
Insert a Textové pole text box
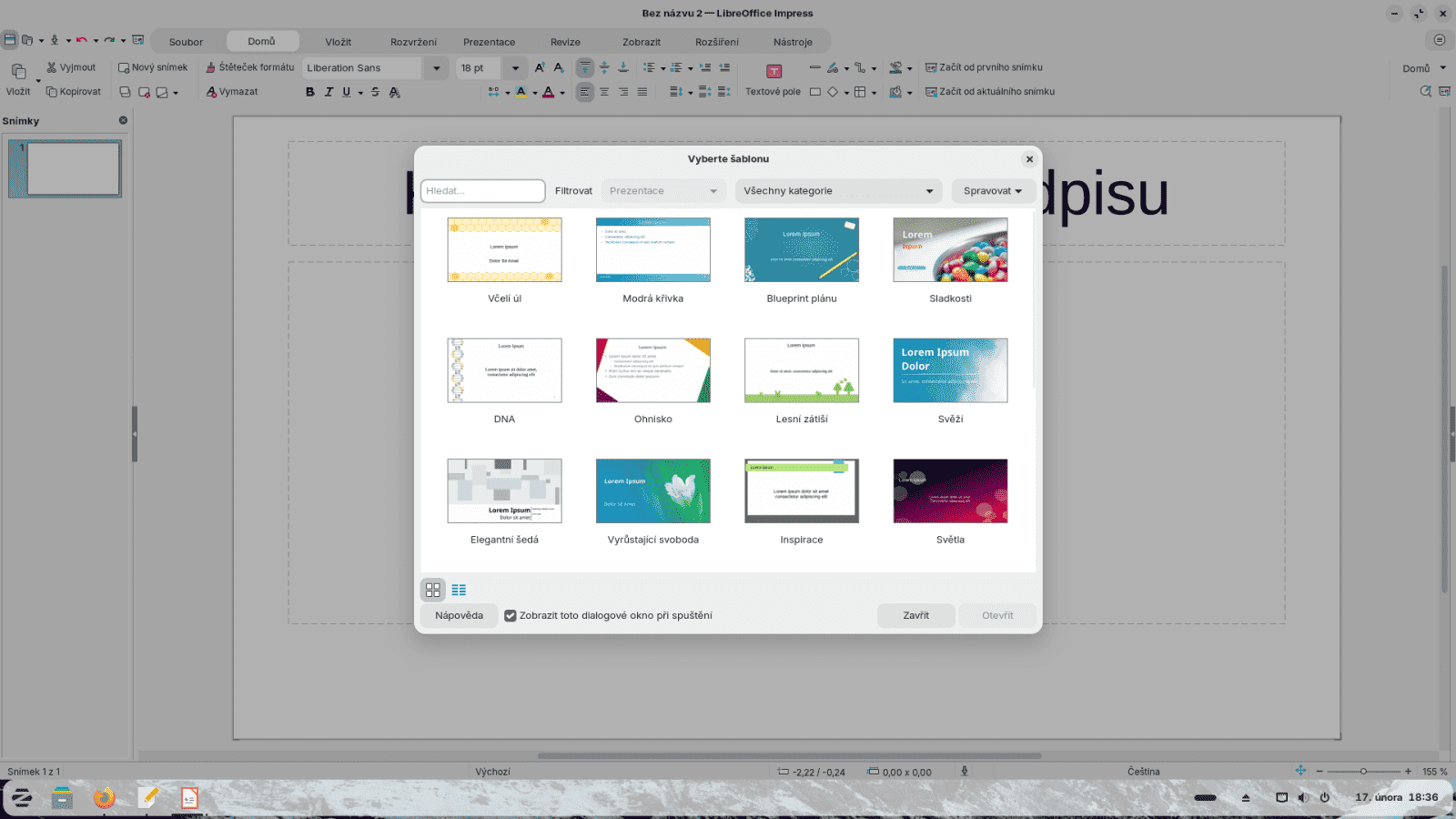point(773,80)
